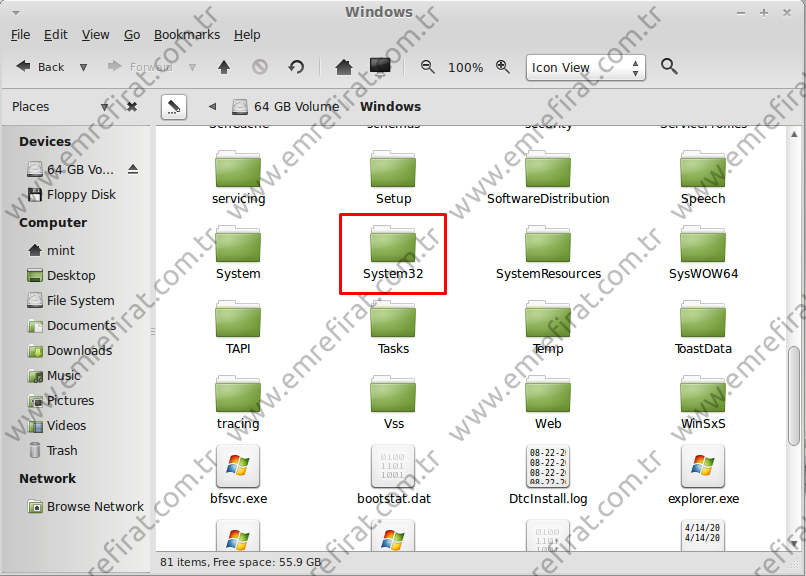Open the Icon View dropdown
The height and width of the screenshot is (576, 806).
pyautogui.click(x=585, y=67)
